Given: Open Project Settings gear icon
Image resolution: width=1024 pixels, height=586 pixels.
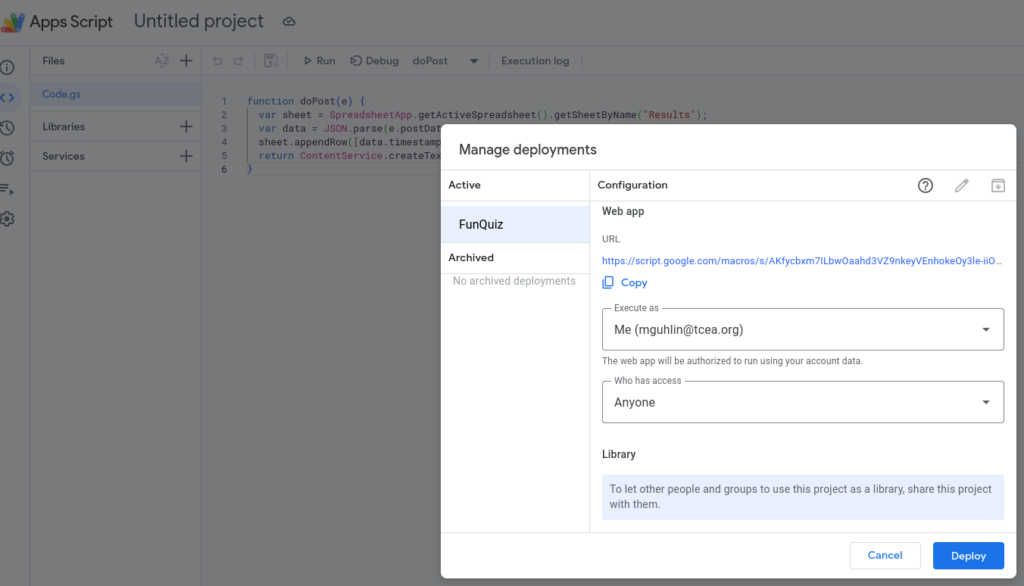Looking at the screenshot, I should [x=8, y=219].
